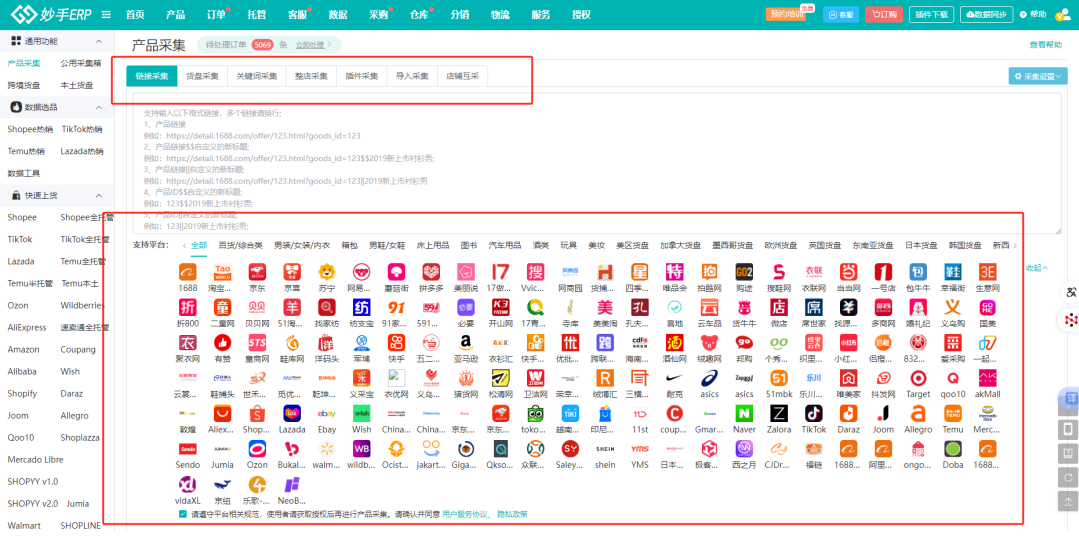Click into the product links text area

[x=597, y=165]
